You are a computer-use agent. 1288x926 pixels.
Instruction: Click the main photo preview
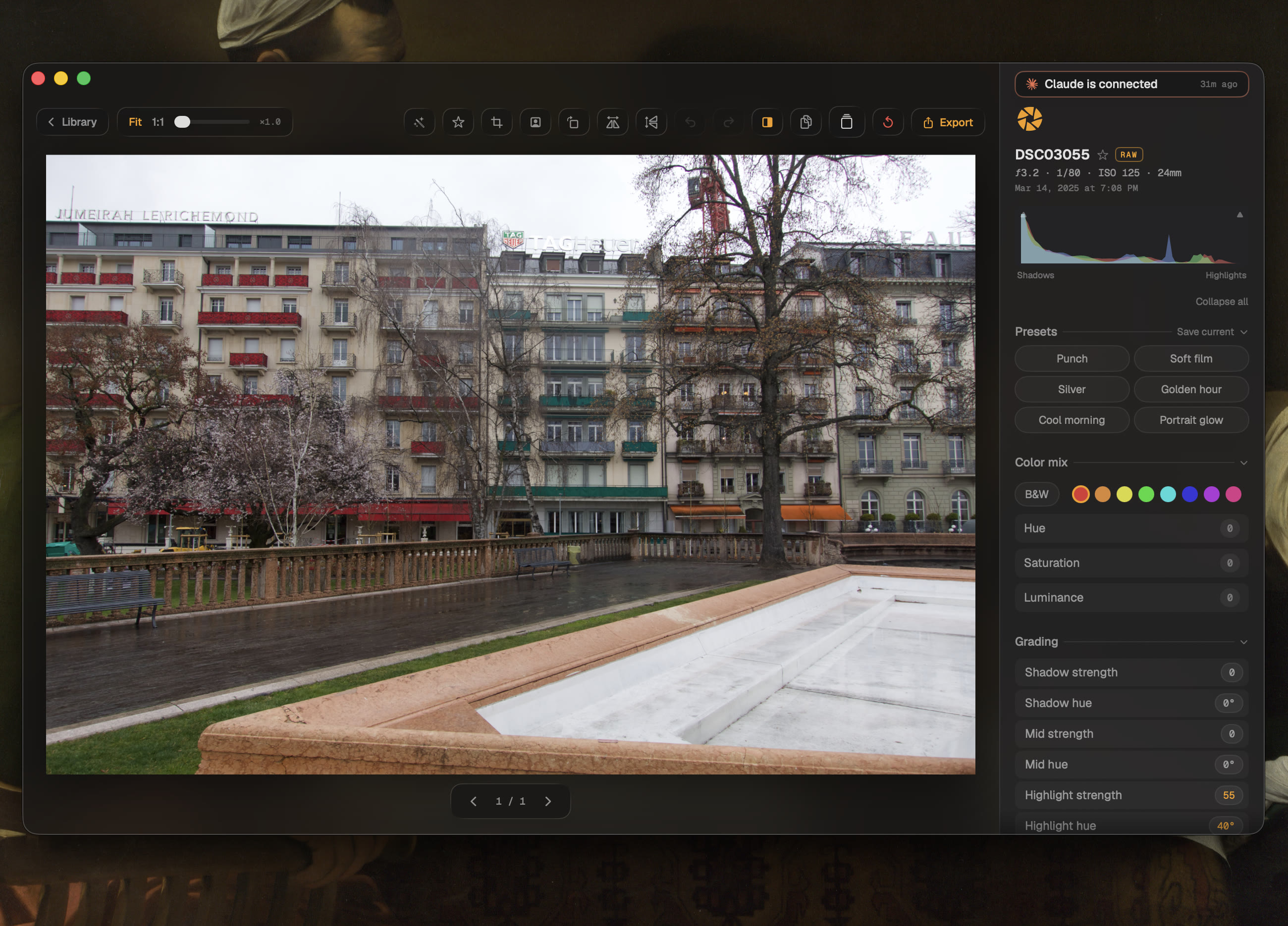(510, 464)
